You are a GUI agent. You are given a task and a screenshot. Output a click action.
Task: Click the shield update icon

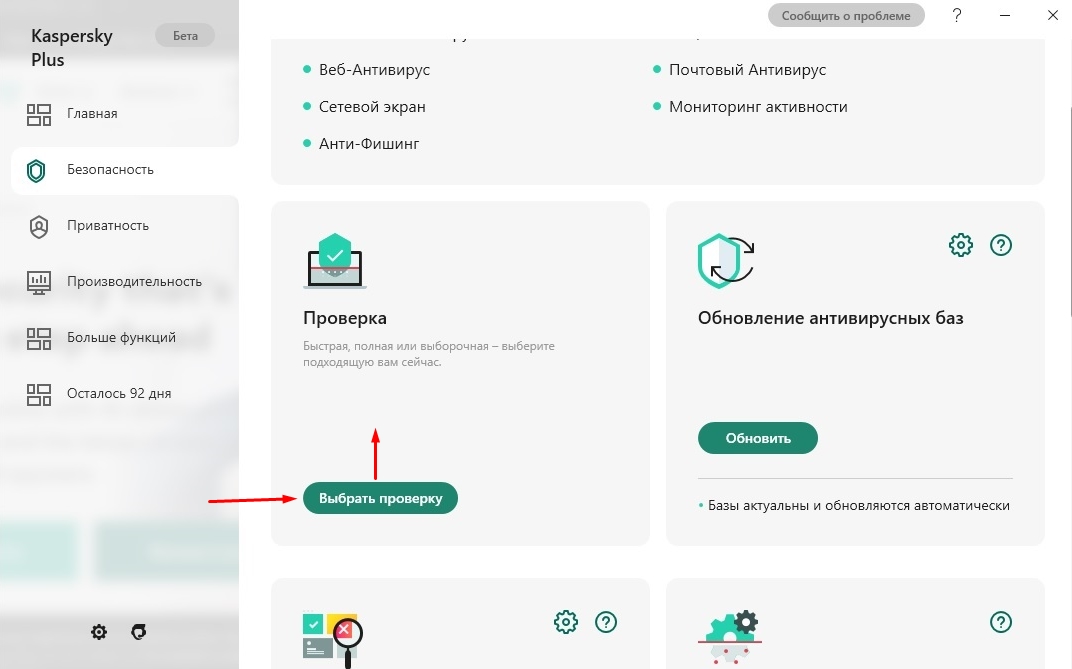(725, 260)
